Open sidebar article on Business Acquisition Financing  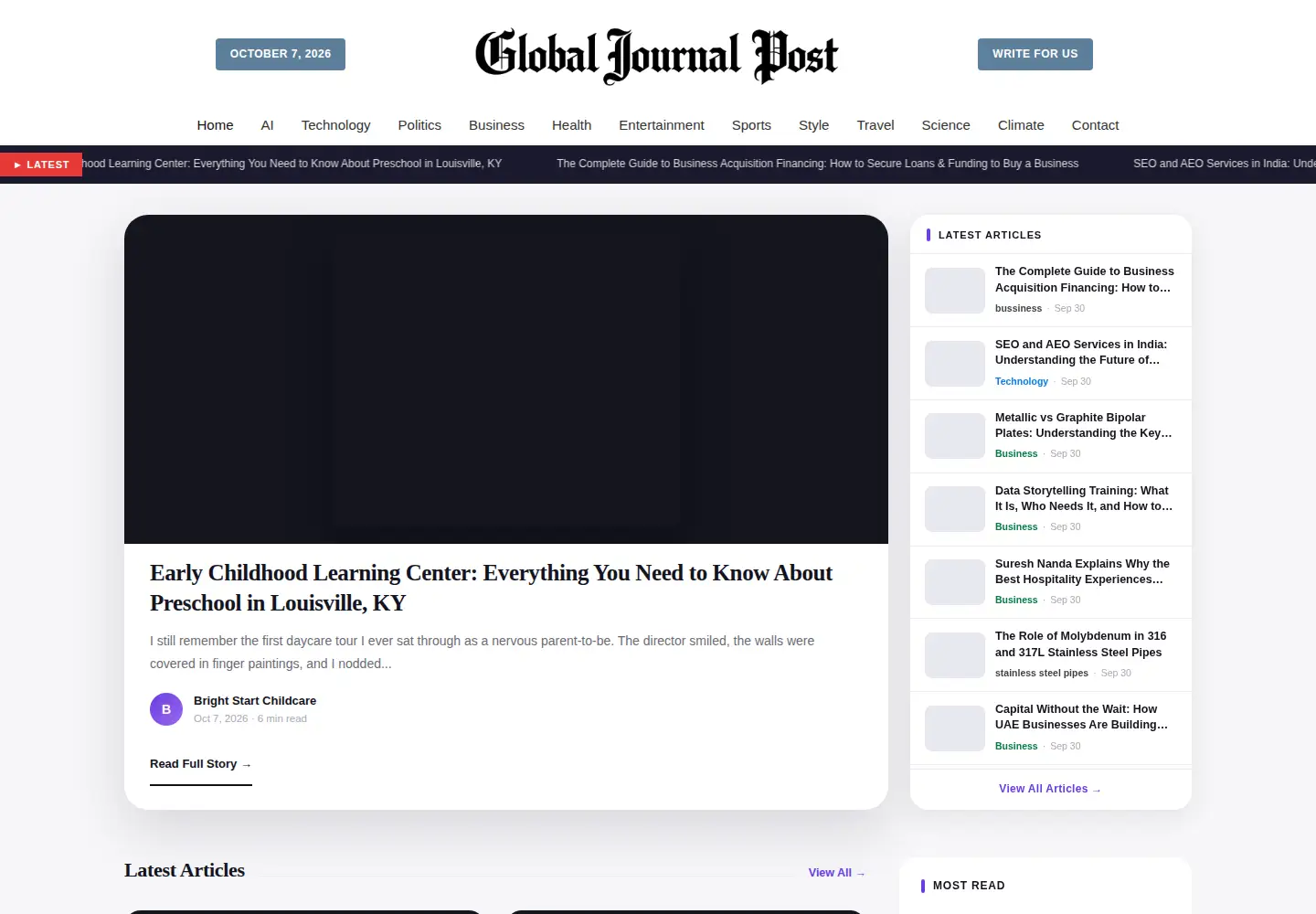click(x=1085, y=280)
